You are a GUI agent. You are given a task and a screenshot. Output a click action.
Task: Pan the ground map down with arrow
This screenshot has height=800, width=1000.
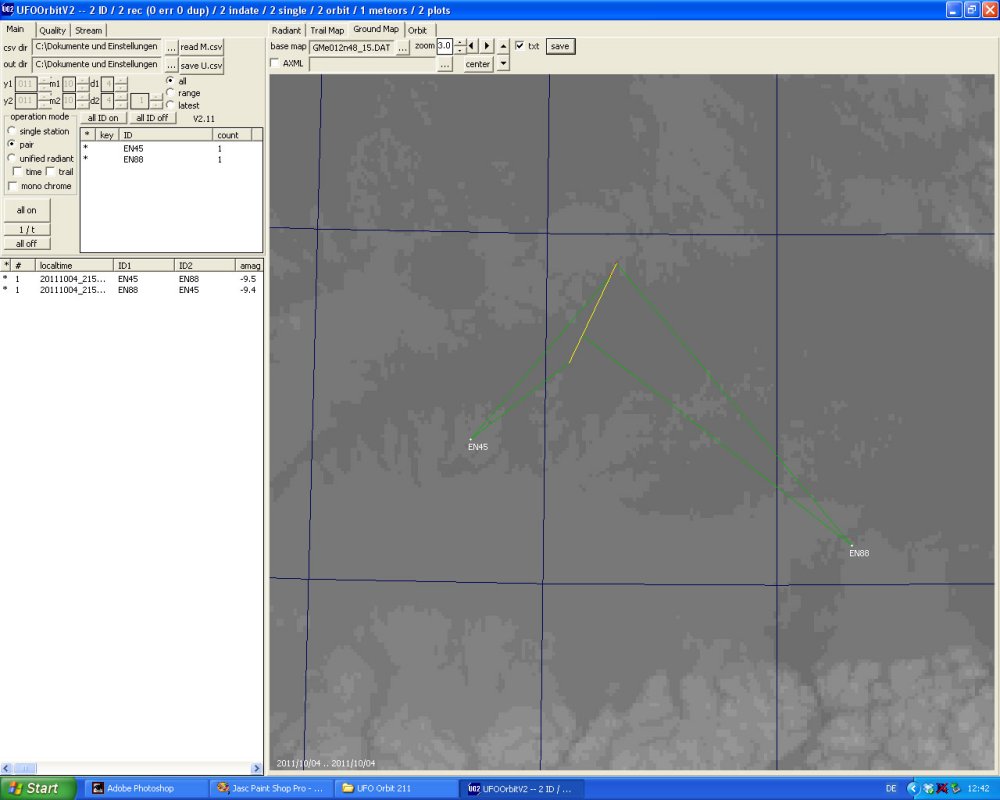[x=503, y=64]
